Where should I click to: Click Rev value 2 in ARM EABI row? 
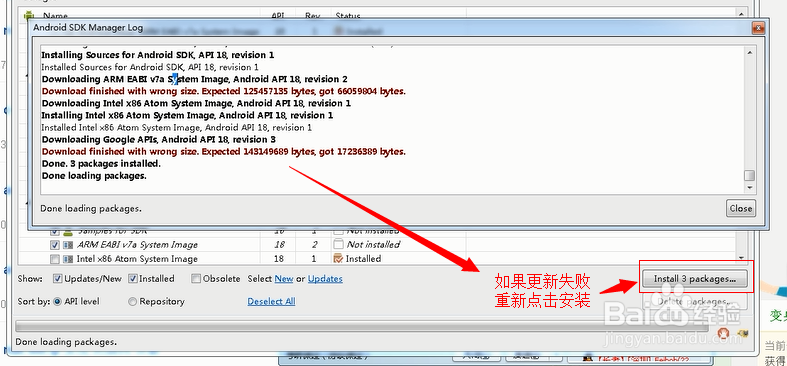pos(314,245)
